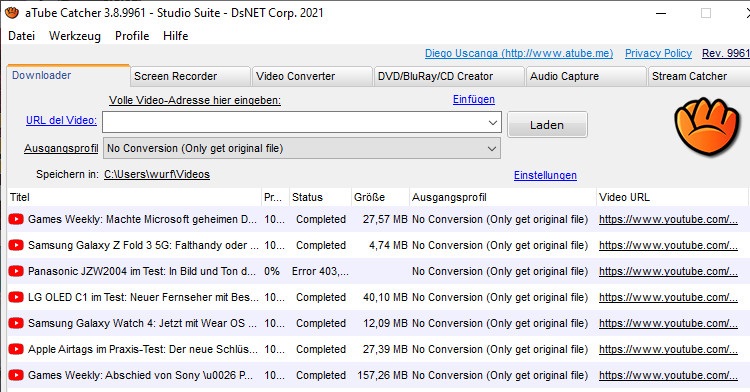Click the Laden button
The image size is (750, 392).
pos(547,125)
